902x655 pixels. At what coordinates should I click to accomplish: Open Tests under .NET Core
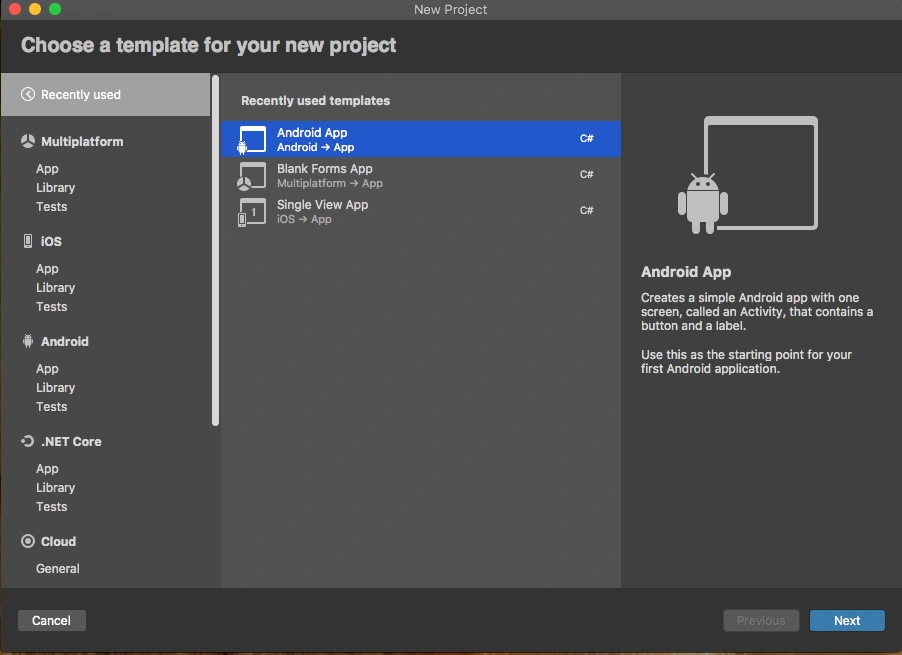[51, 507]
